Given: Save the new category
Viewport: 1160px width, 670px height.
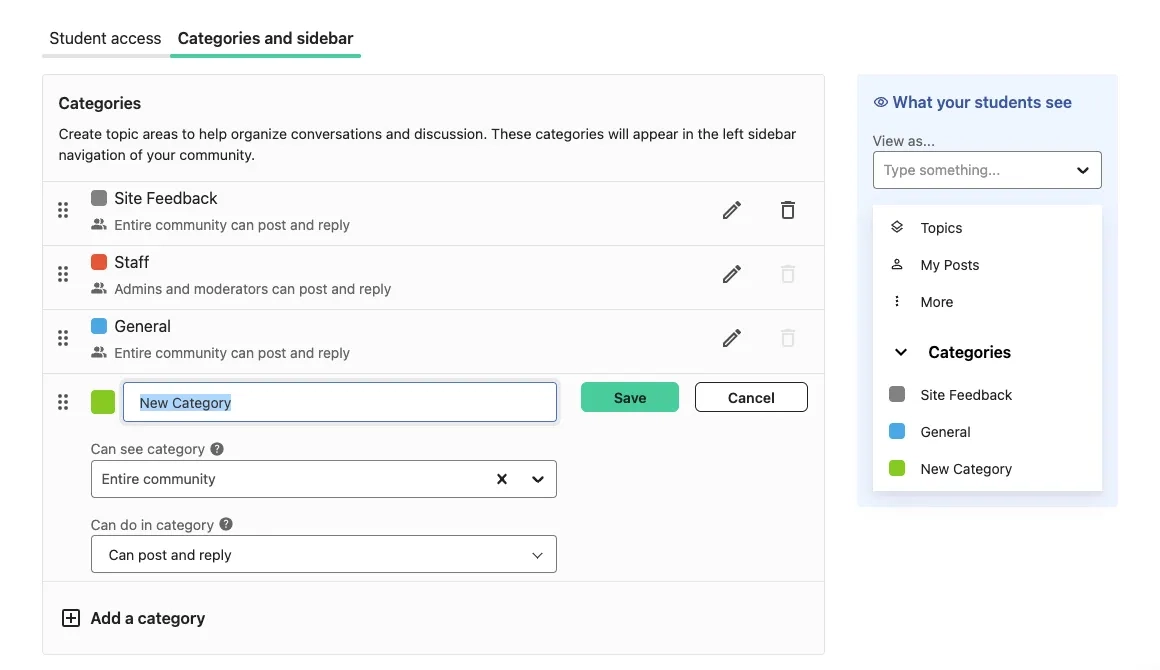Looking at the screenshot, I should tap(630, 397).
